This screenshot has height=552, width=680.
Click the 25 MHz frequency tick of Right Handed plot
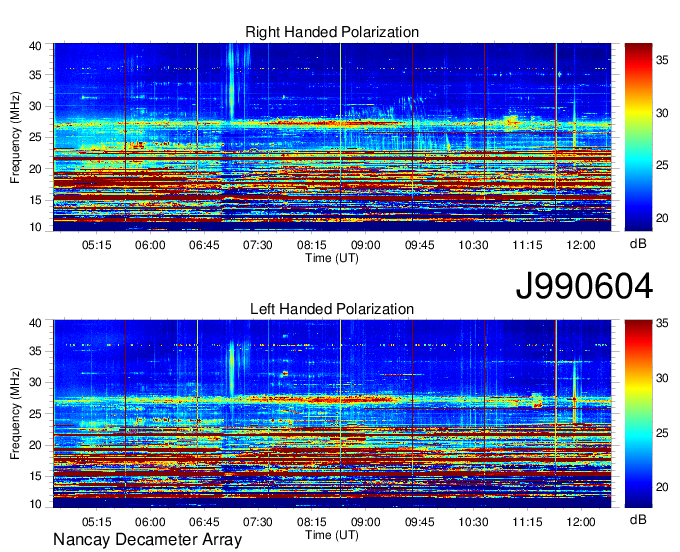point(35,137)
